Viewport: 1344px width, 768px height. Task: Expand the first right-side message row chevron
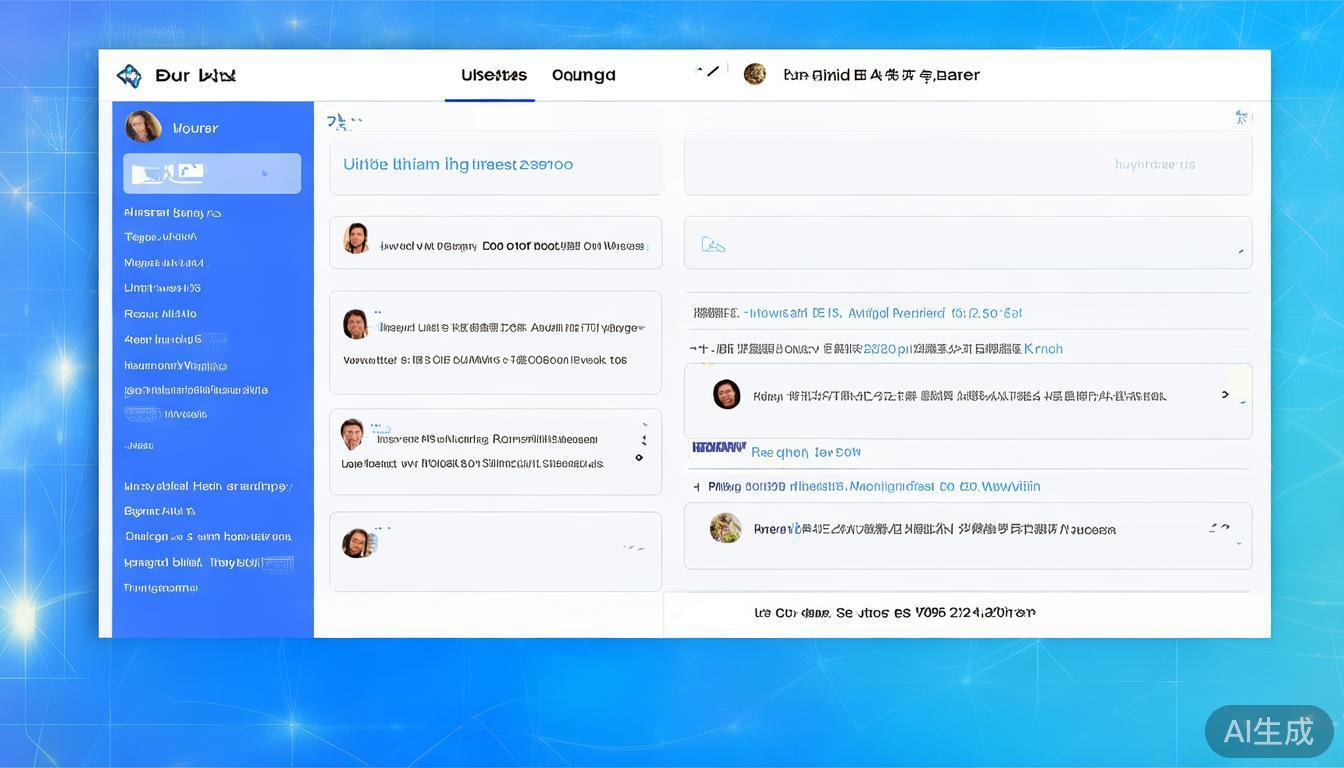[x=1225, y=395]
